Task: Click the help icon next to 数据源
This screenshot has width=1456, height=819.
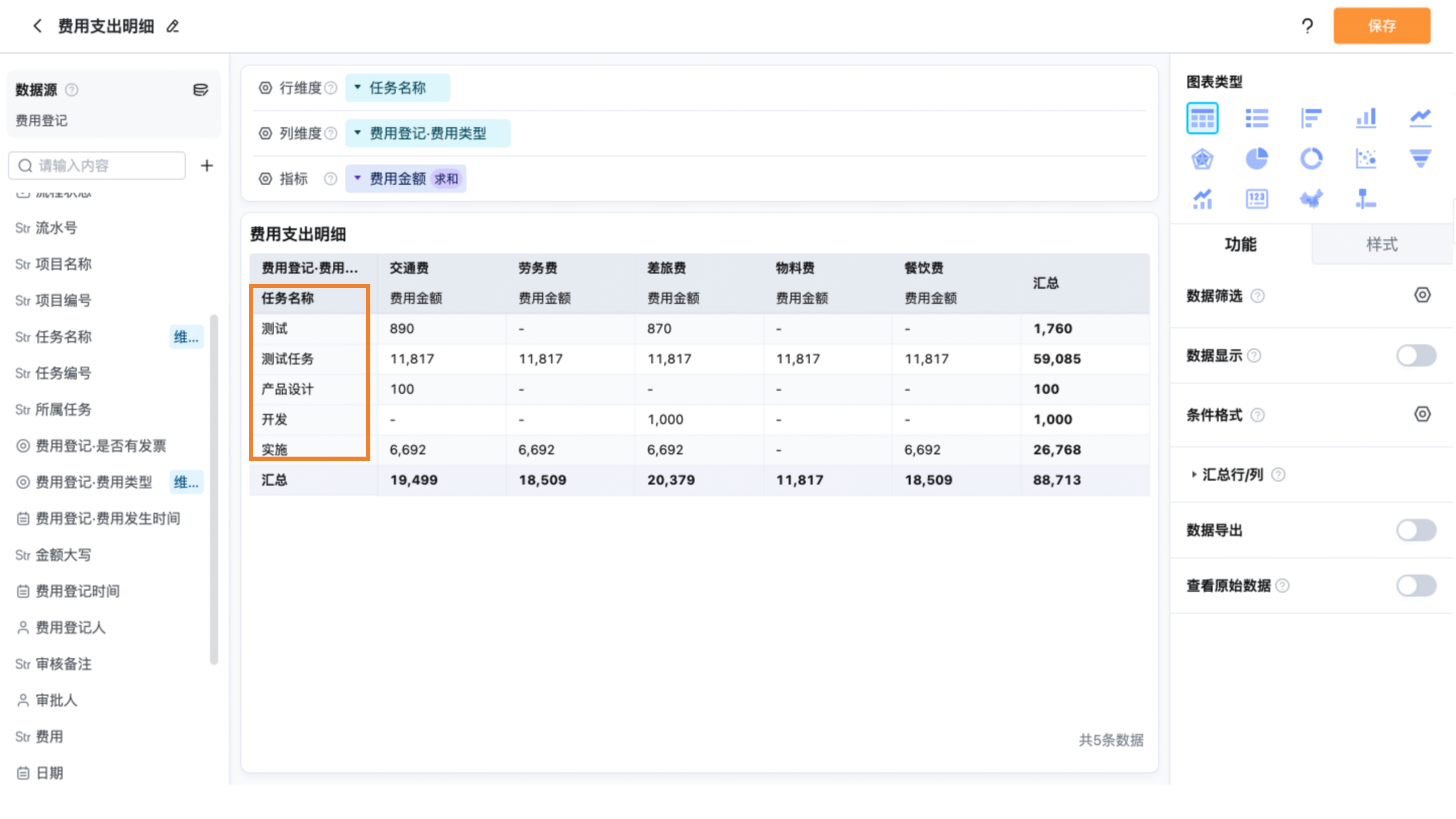Action: (72, 90)
